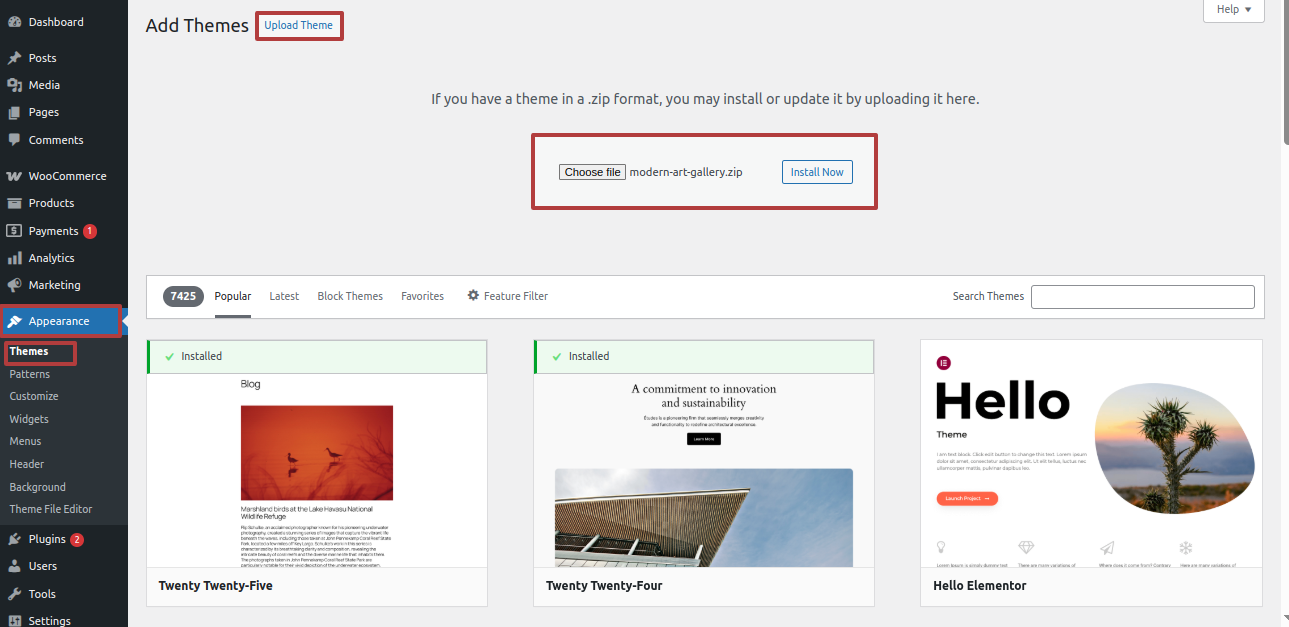The height and width of the screenshot is (627, 1289).
Task: Click the Payments dollar icon
Action: [15, 231]
